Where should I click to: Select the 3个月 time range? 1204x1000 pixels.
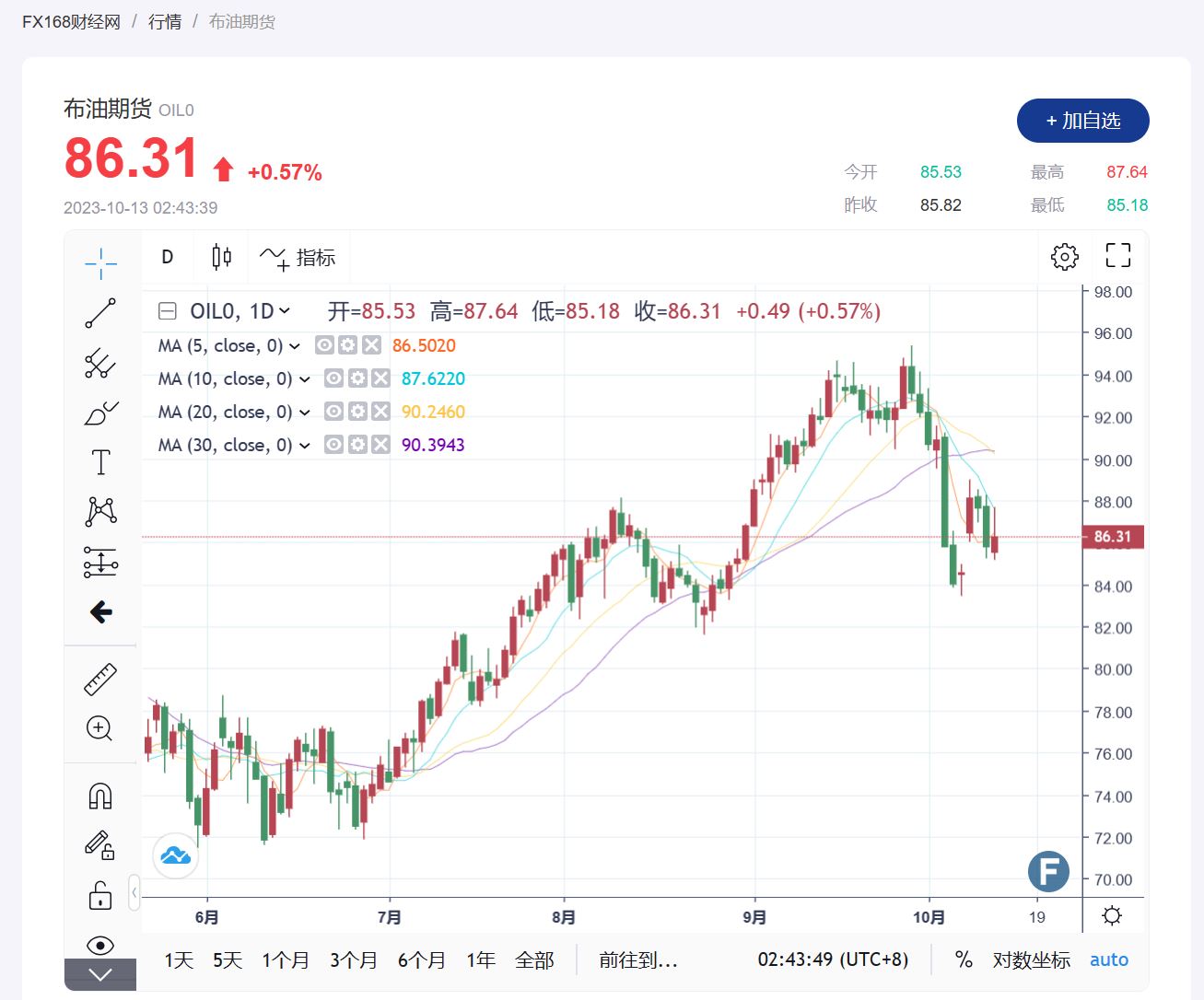click(354, 960)
